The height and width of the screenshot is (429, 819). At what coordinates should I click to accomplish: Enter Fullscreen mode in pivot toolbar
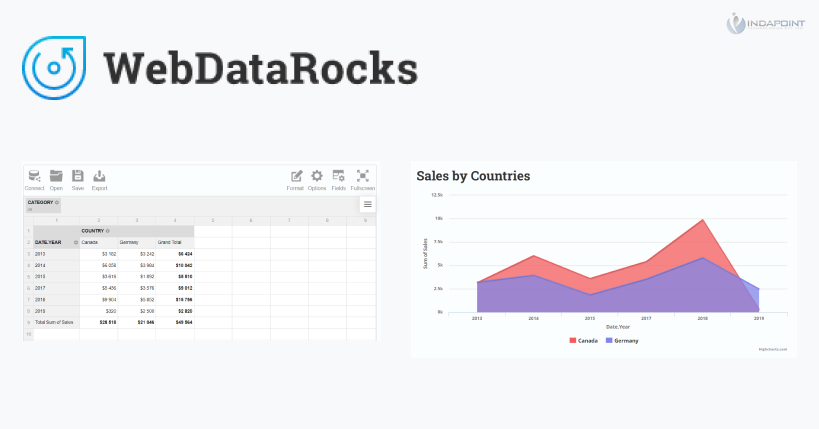click(363, 177)
